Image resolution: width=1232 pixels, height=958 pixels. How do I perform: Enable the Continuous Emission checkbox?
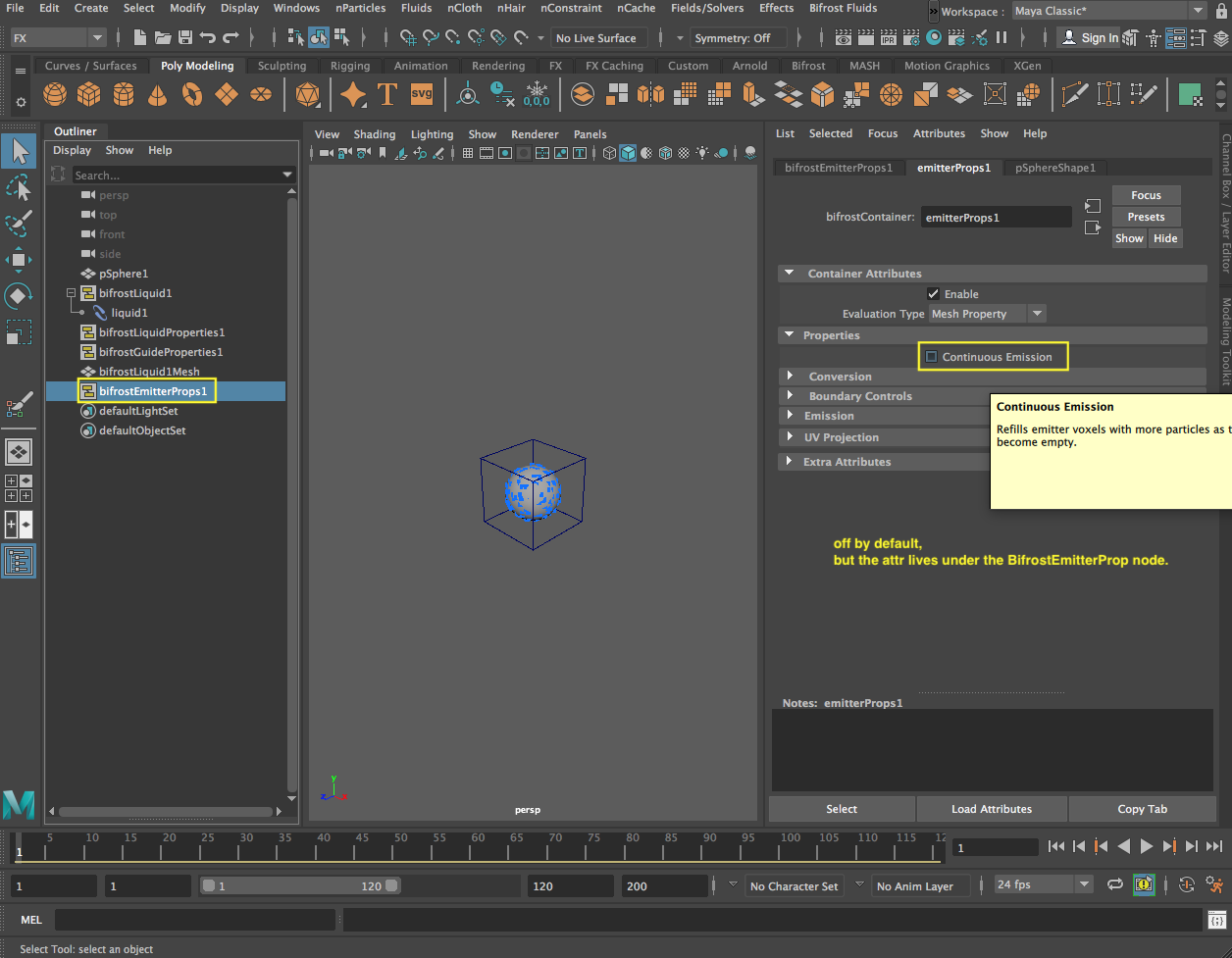point(930,357)
